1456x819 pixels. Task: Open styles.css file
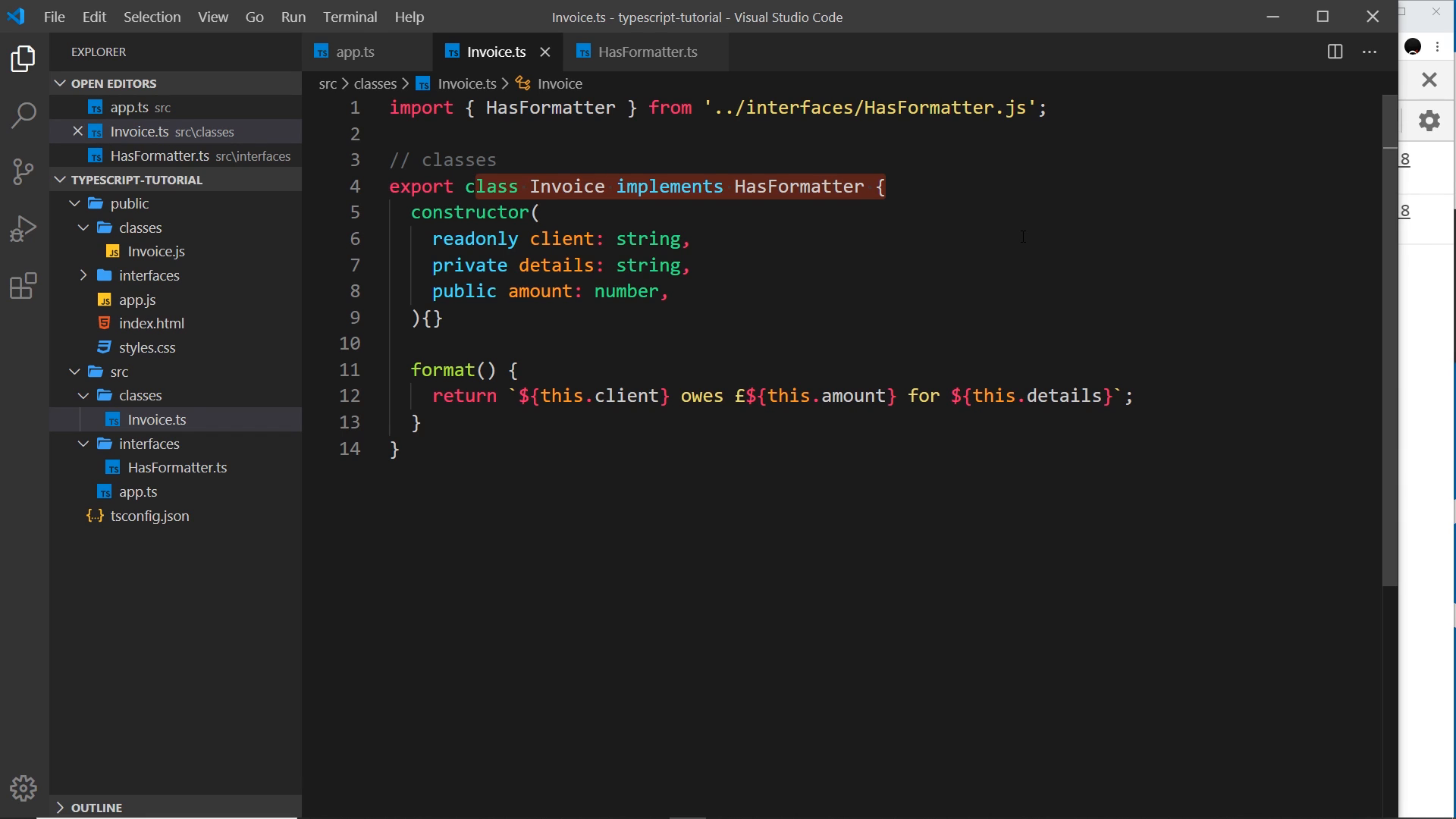147,347
